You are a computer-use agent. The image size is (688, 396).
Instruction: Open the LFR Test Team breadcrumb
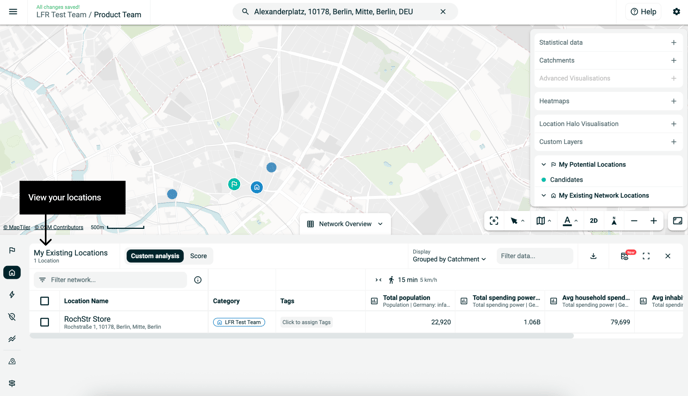pyautogui.click(x=61, y=15)
